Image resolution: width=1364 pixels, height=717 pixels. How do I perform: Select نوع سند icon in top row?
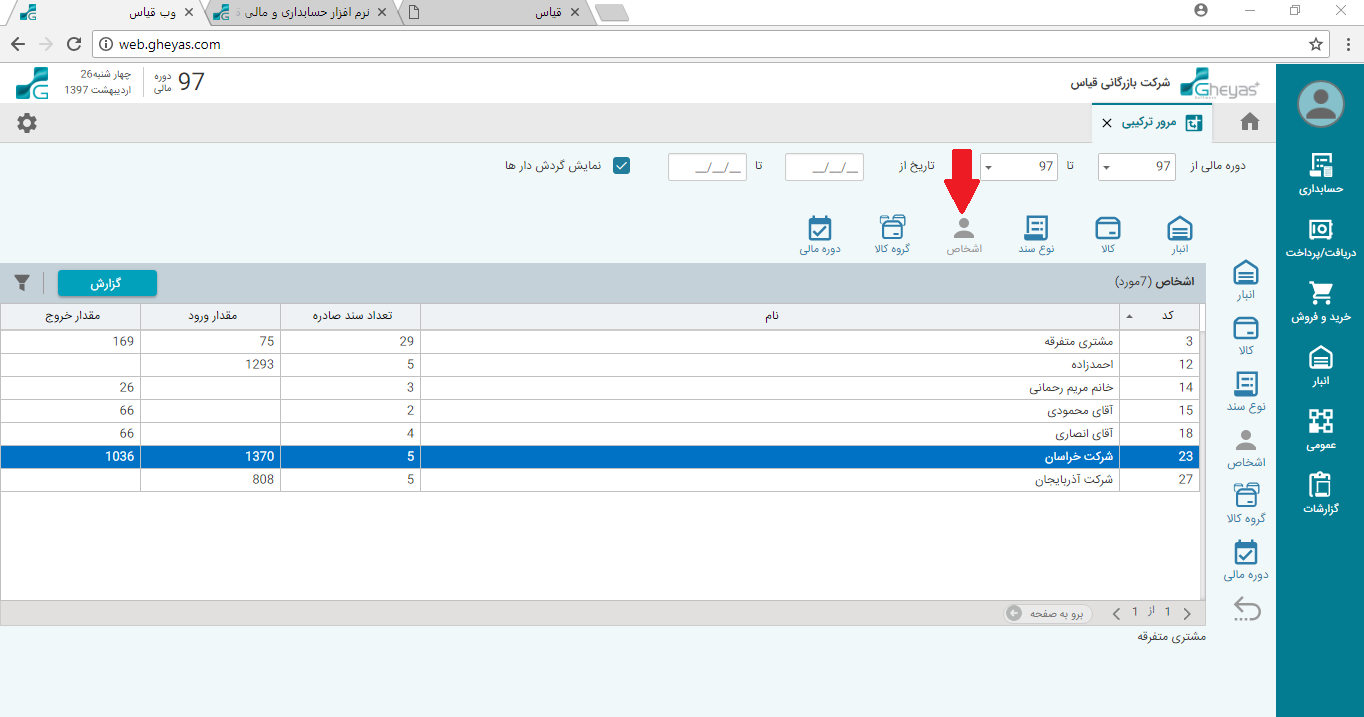[x=1036, y=234]
